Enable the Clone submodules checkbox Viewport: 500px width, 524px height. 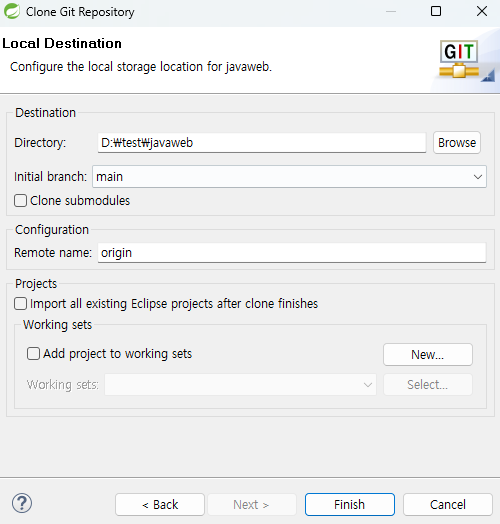pyautogui.click(x=20, y=201)
